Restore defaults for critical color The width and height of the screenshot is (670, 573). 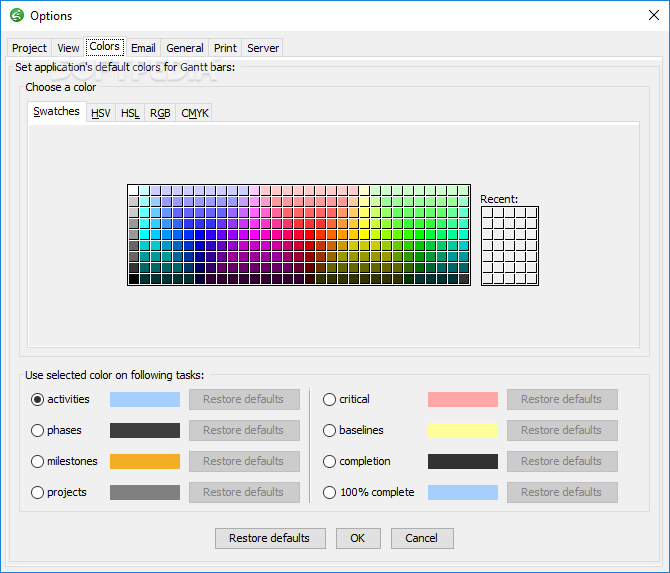click(562, 400)
